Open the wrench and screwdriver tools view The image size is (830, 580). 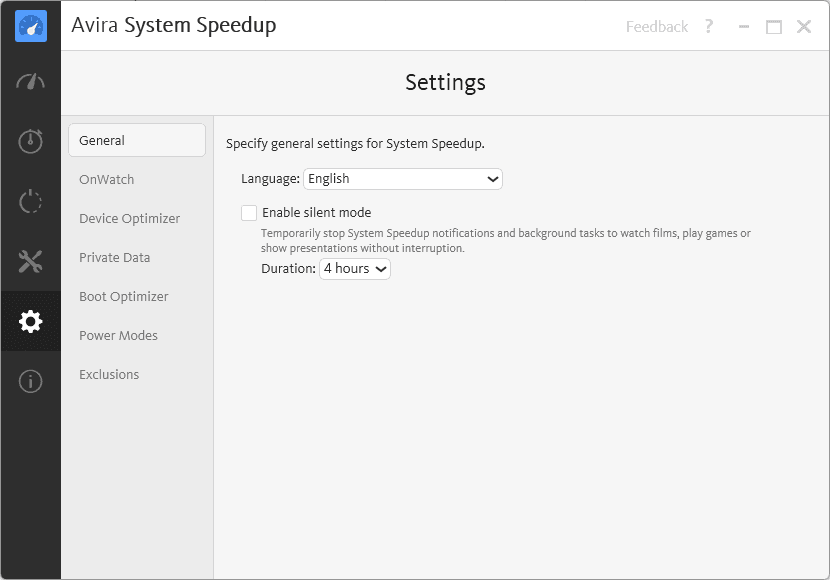pos(31,262)
